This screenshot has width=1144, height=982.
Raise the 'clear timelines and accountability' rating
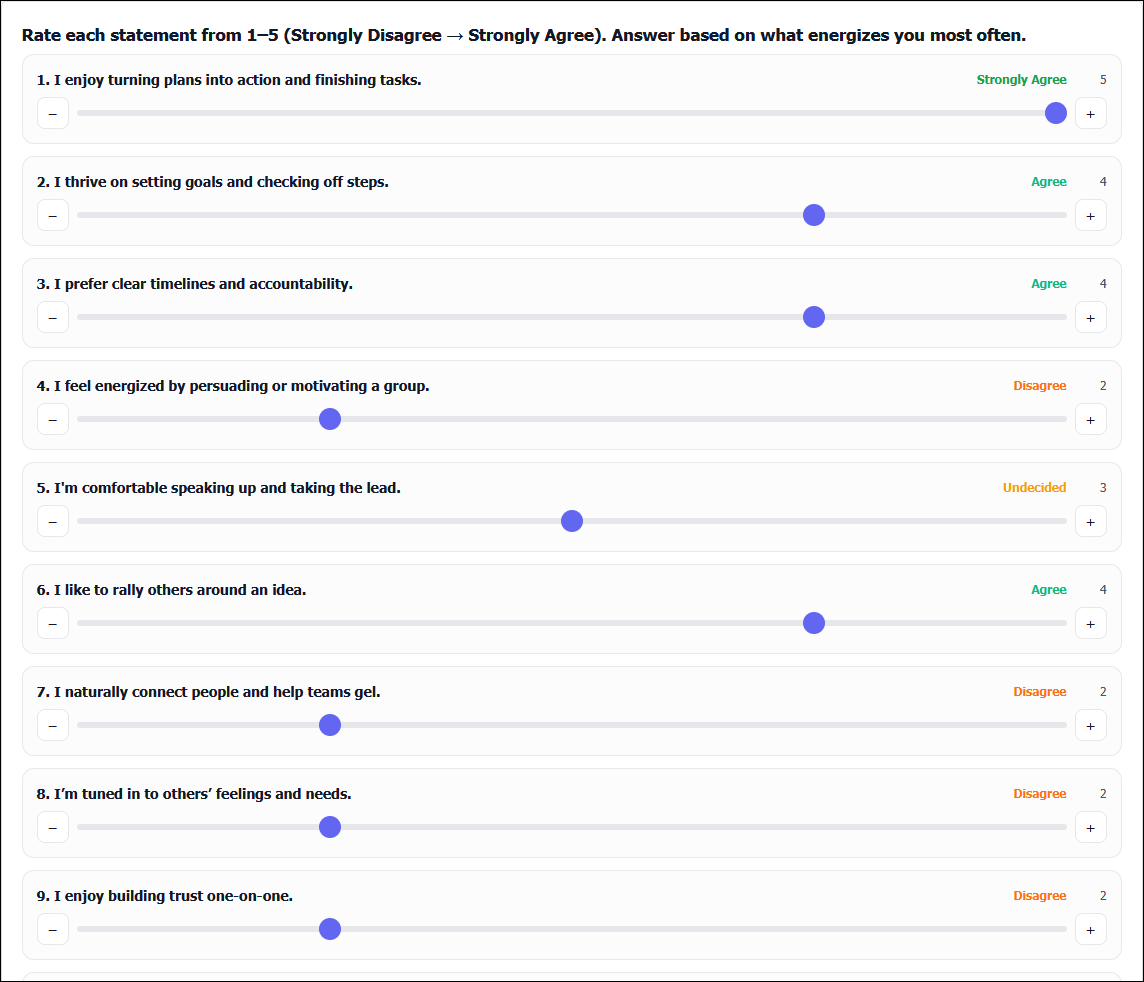pos(1090,318)
